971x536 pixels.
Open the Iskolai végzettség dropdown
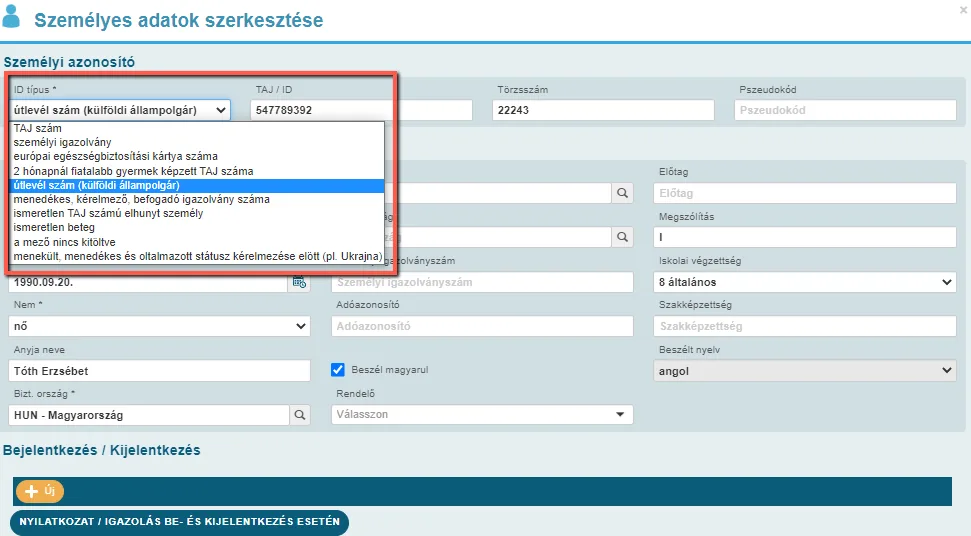(804, 282)
